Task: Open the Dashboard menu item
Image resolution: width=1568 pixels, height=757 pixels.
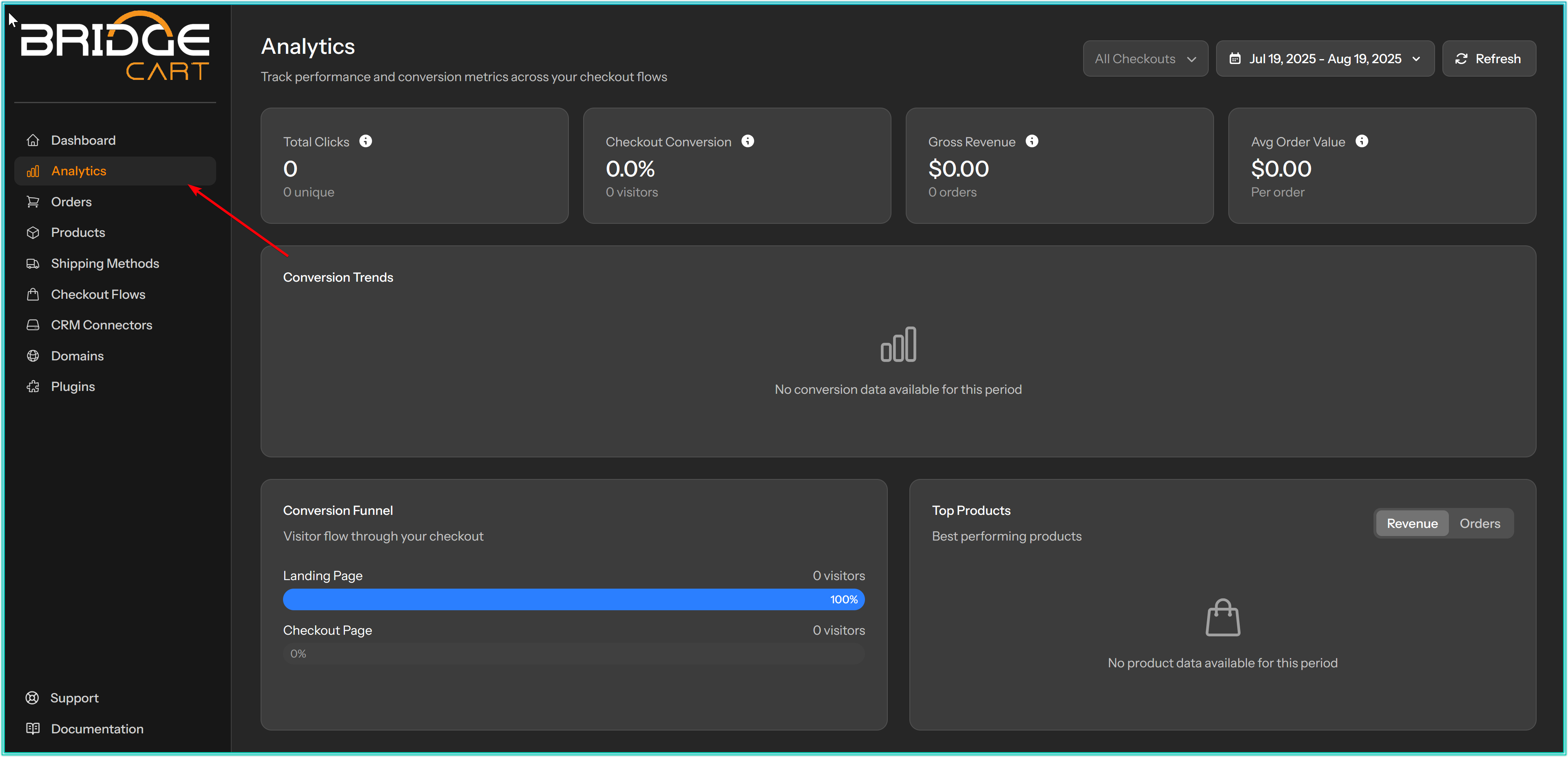Action: click(83, 141)
